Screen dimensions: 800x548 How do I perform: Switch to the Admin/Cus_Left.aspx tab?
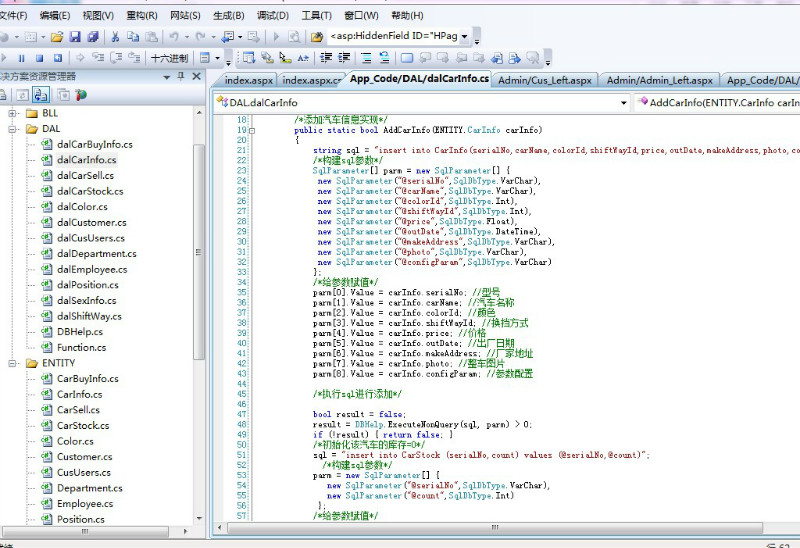pos(545,80)
